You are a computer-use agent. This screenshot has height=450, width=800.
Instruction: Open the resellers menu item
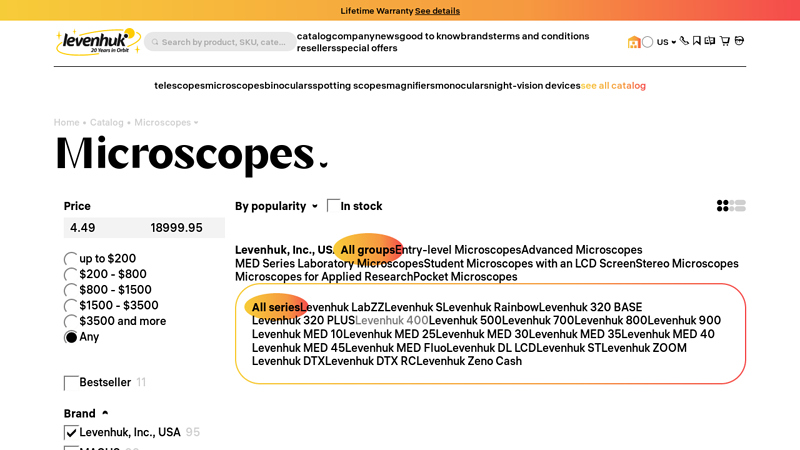316,48
